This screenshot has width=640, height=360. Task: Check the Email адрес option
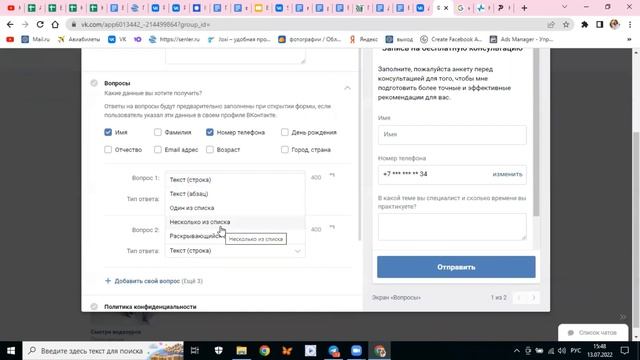(158, 150)
